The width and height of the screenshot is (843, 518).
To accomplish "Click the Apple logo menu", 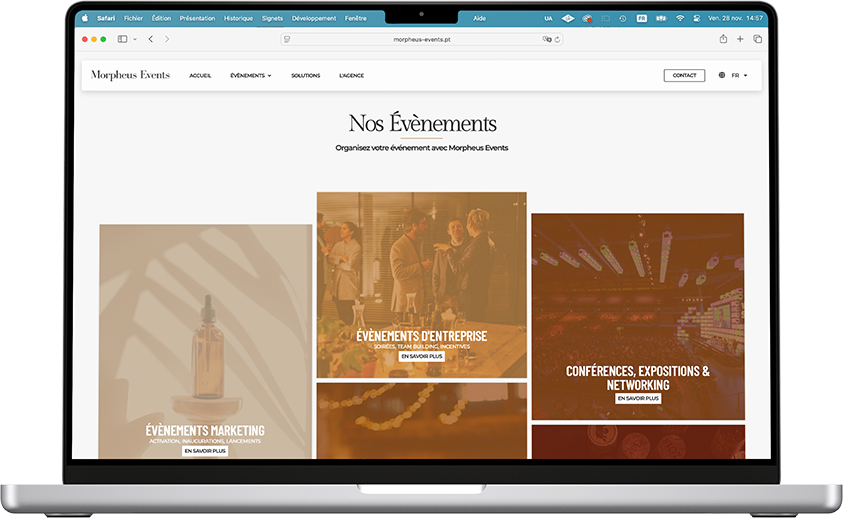I will point(85,18).
